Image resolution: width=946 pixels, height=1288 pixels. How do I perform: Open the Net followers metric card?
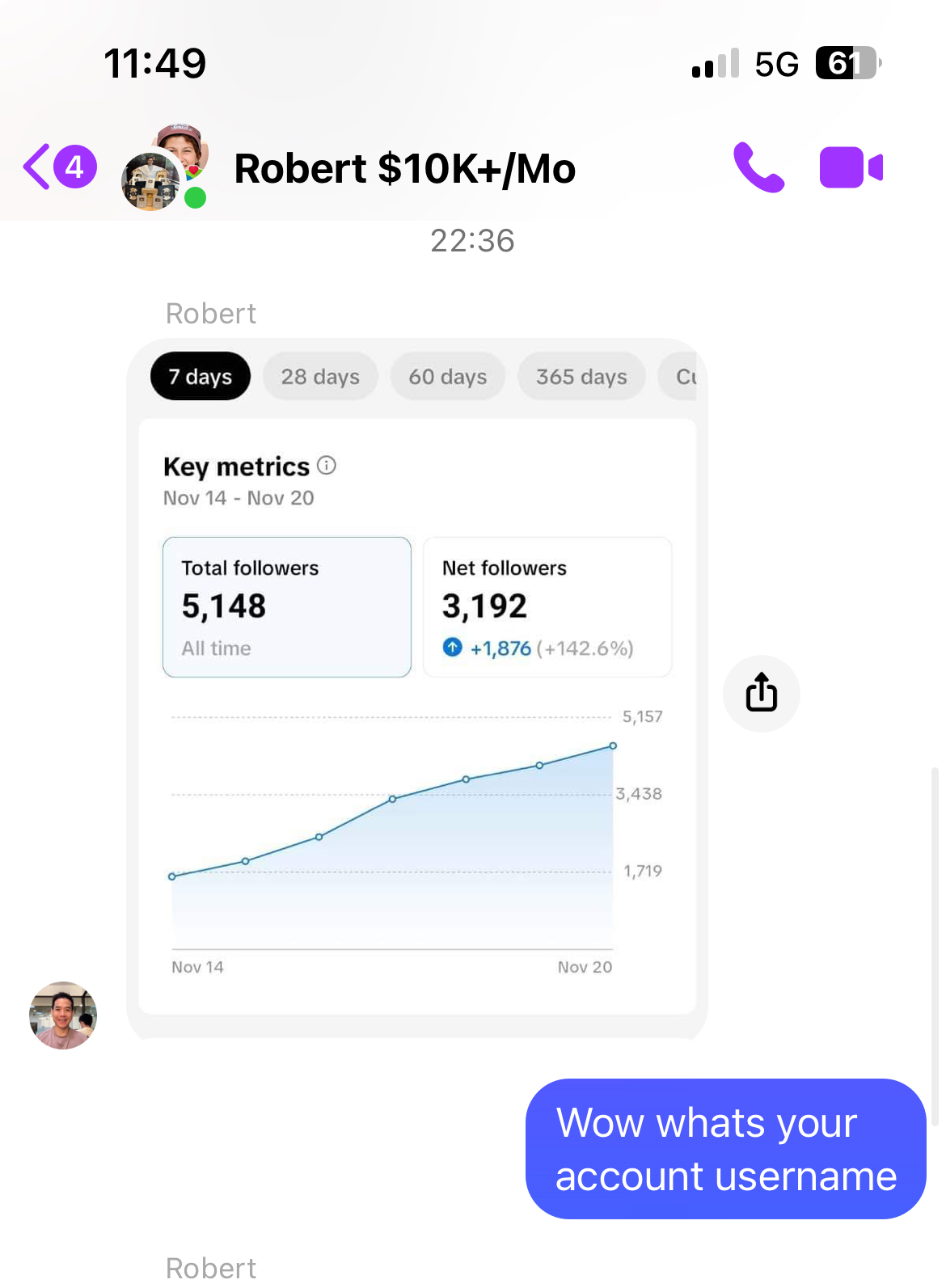(547, 606)
